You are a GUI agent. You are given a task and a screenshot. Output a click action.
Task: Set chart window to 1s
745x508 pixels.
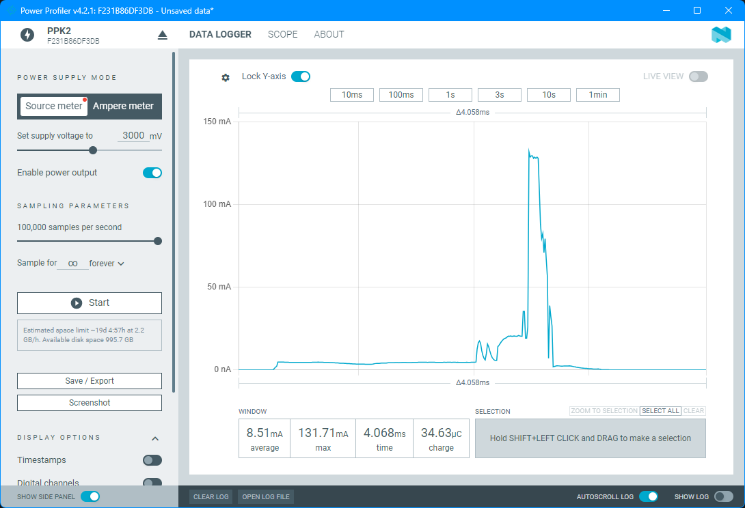(x=450, y=95)
